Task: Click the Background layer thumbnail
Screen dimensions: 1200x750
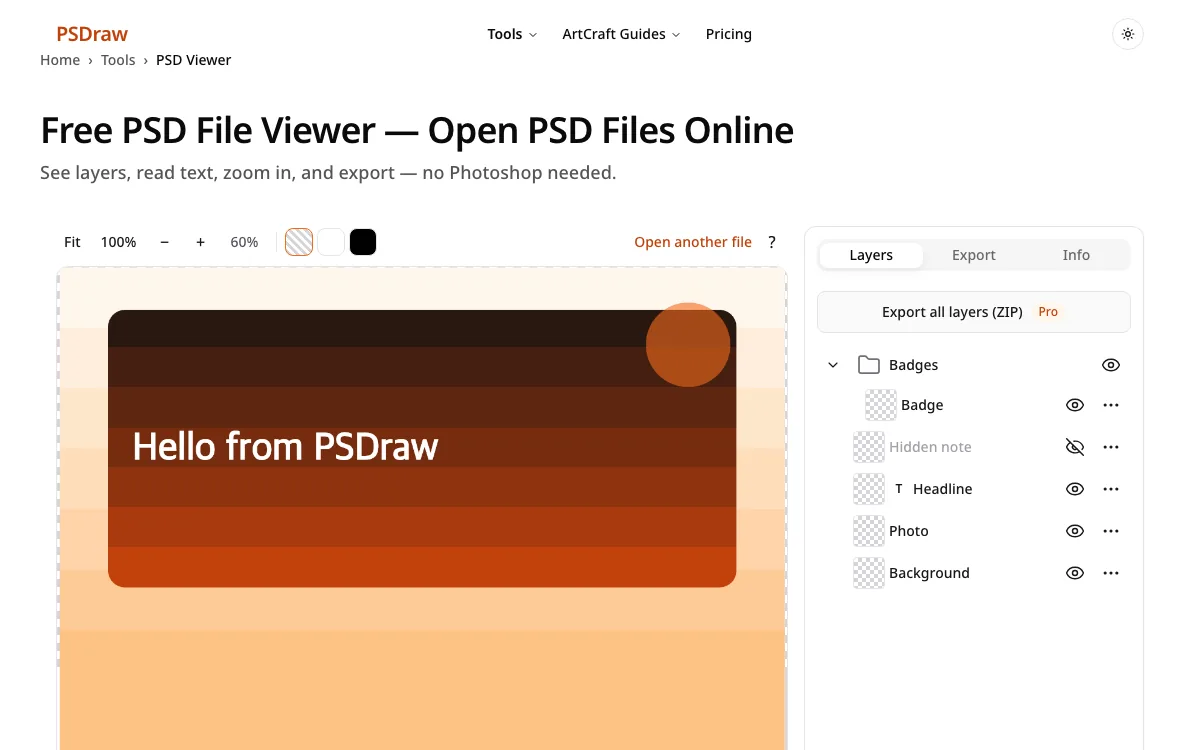Action: point(869,573)
